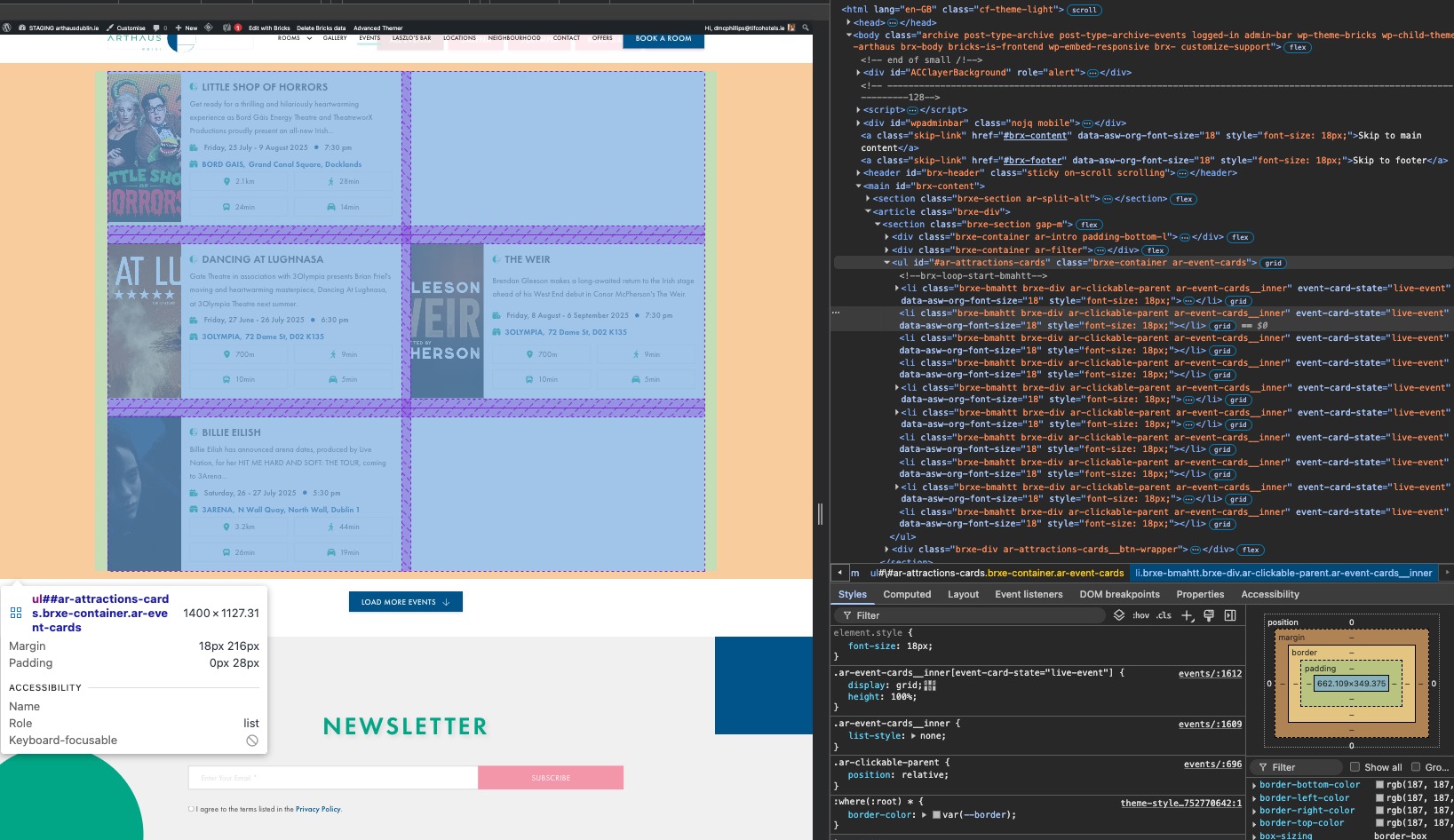The width and height of the screenshot is (1454, 840).
Task: Click Edit with Bricks in admin bar
Action: [x=269, y=28]
